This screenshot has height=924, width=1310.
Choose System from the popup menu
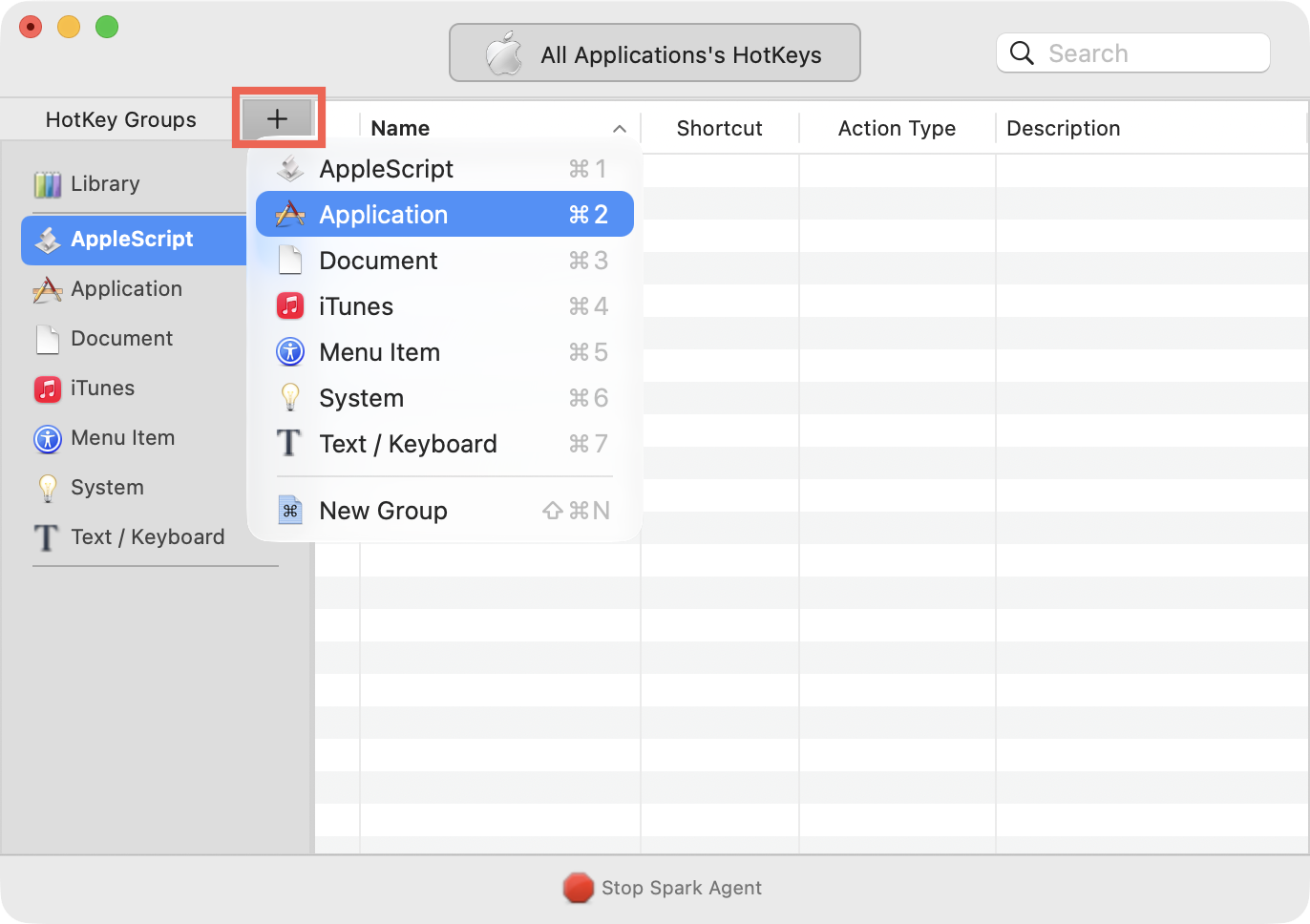[x=445, y=398]
